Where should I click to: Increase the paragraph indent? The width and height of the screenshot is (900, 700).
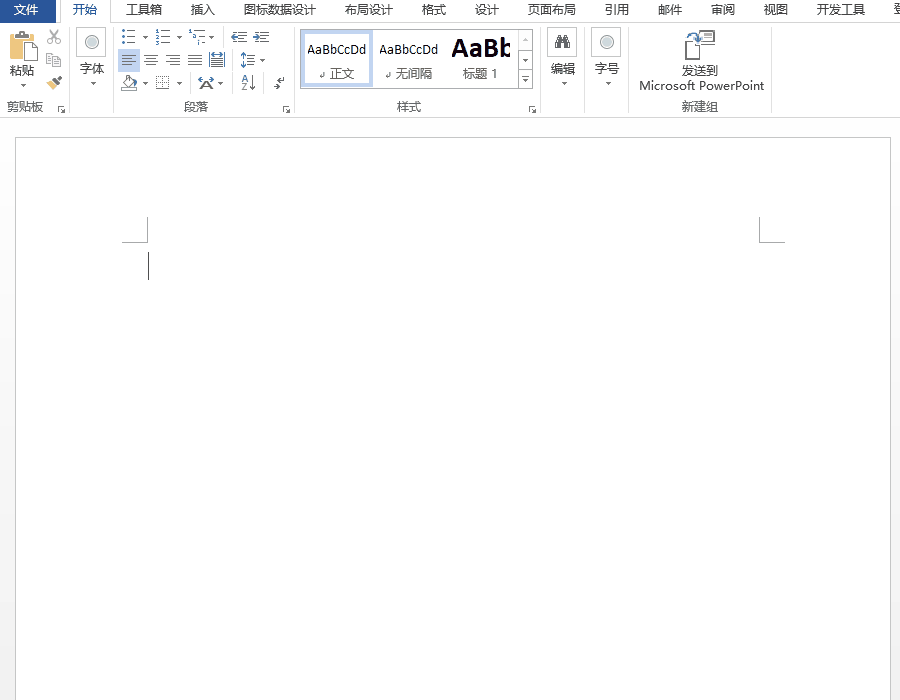click(x=261, y=37)
